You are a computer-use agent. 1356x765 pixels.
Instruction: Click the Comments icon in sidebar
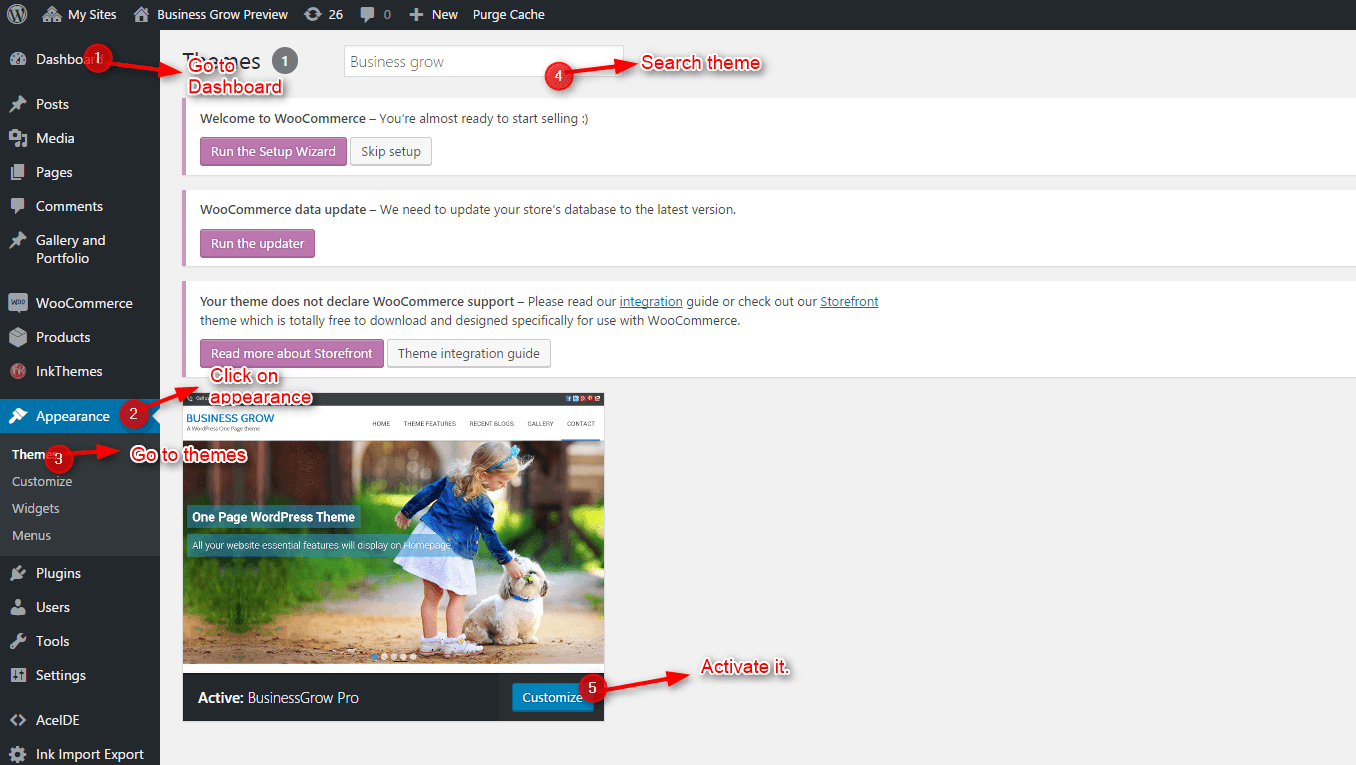18,206
